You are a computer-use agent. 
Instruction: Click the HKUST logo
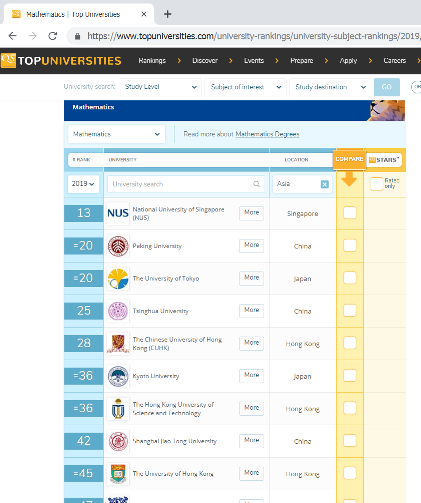tap(118, 408)
